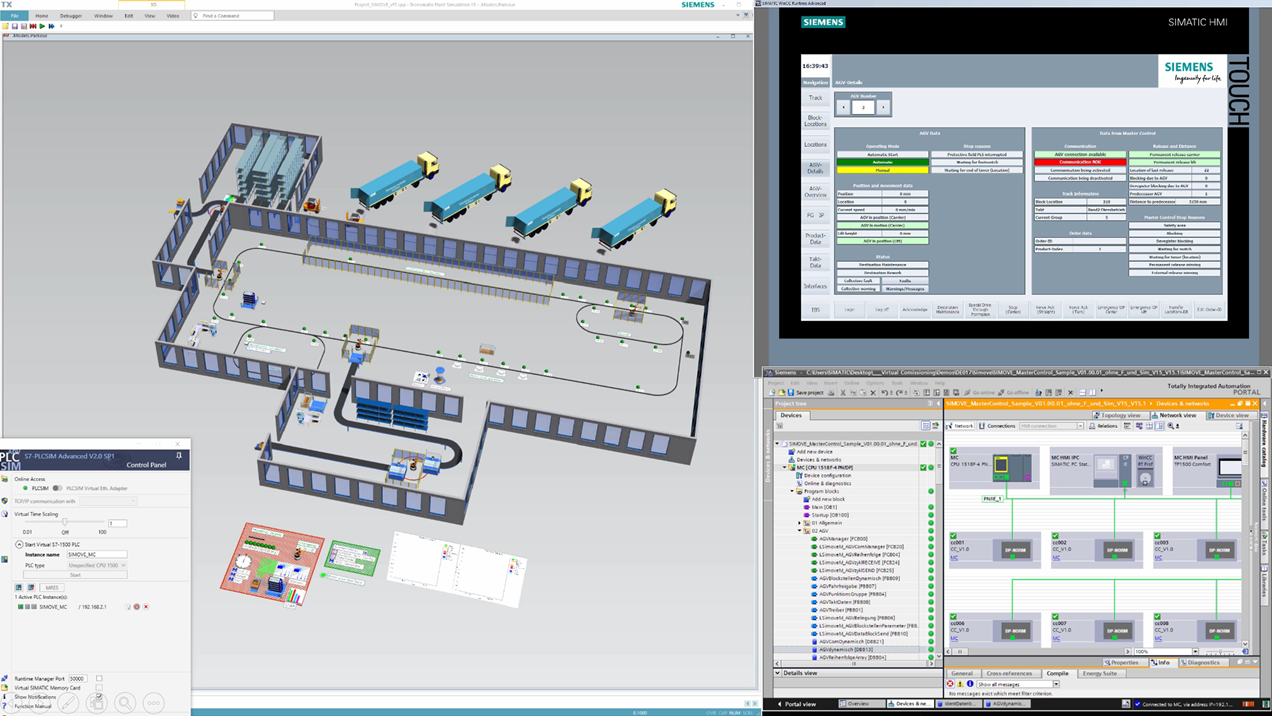Click the pin icon on PLCSIM Control Panel
1272x716 pixels.
tap(179, 456)
